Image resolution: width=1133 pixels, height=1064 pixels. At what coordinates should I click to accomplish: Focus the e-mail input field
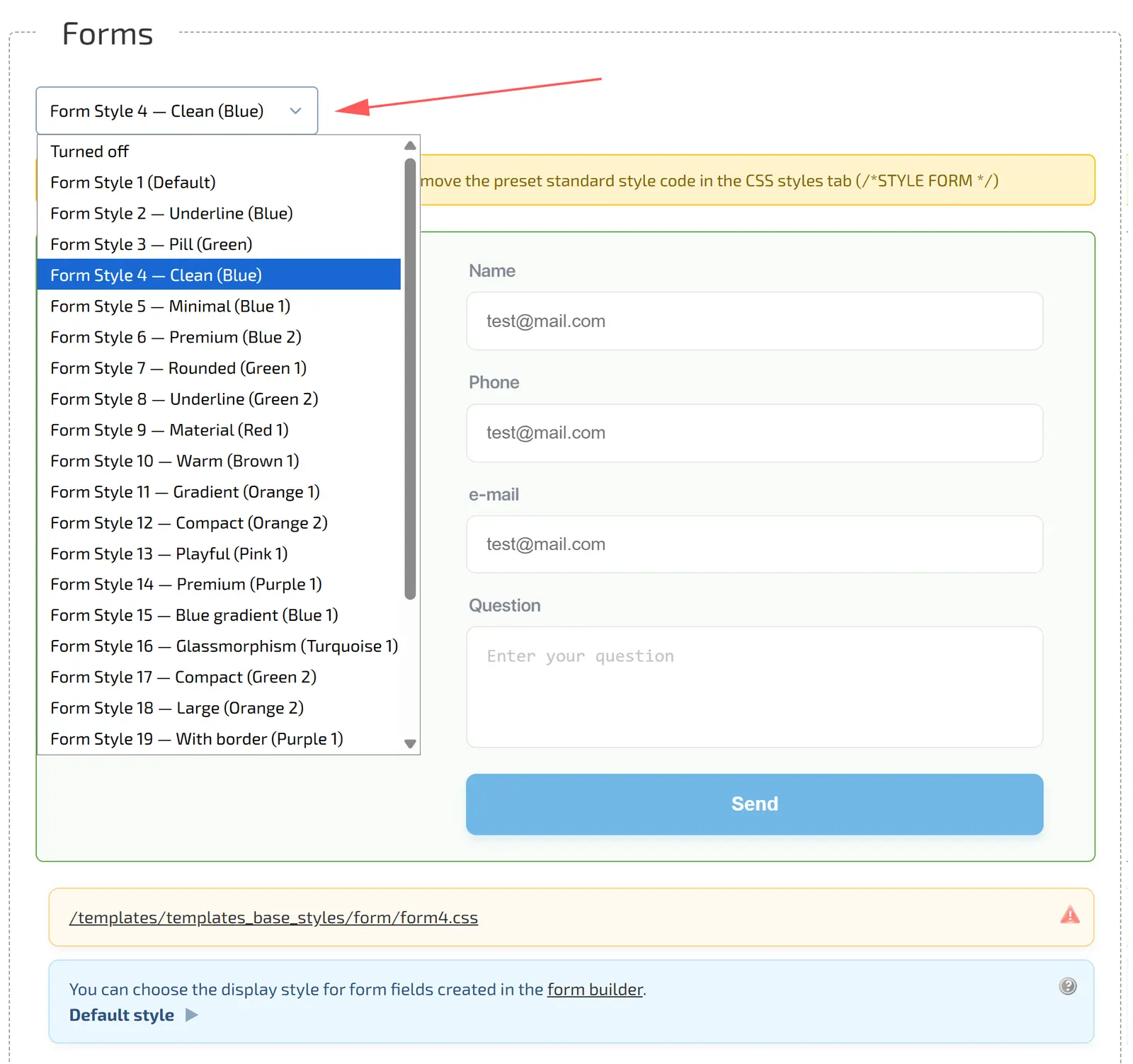(754, 544)
